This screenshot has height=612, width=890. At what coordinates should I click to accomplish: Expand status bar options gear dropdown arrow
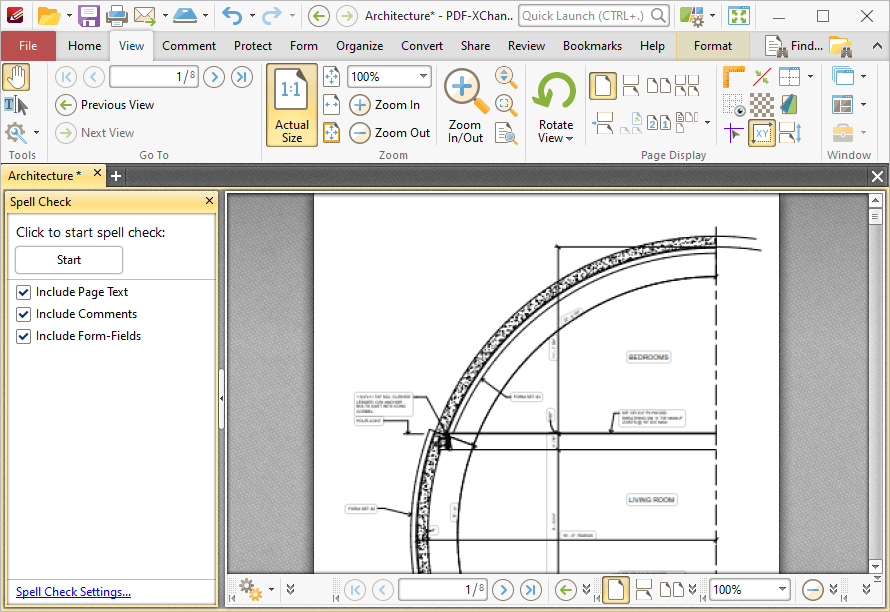point(271,589)
